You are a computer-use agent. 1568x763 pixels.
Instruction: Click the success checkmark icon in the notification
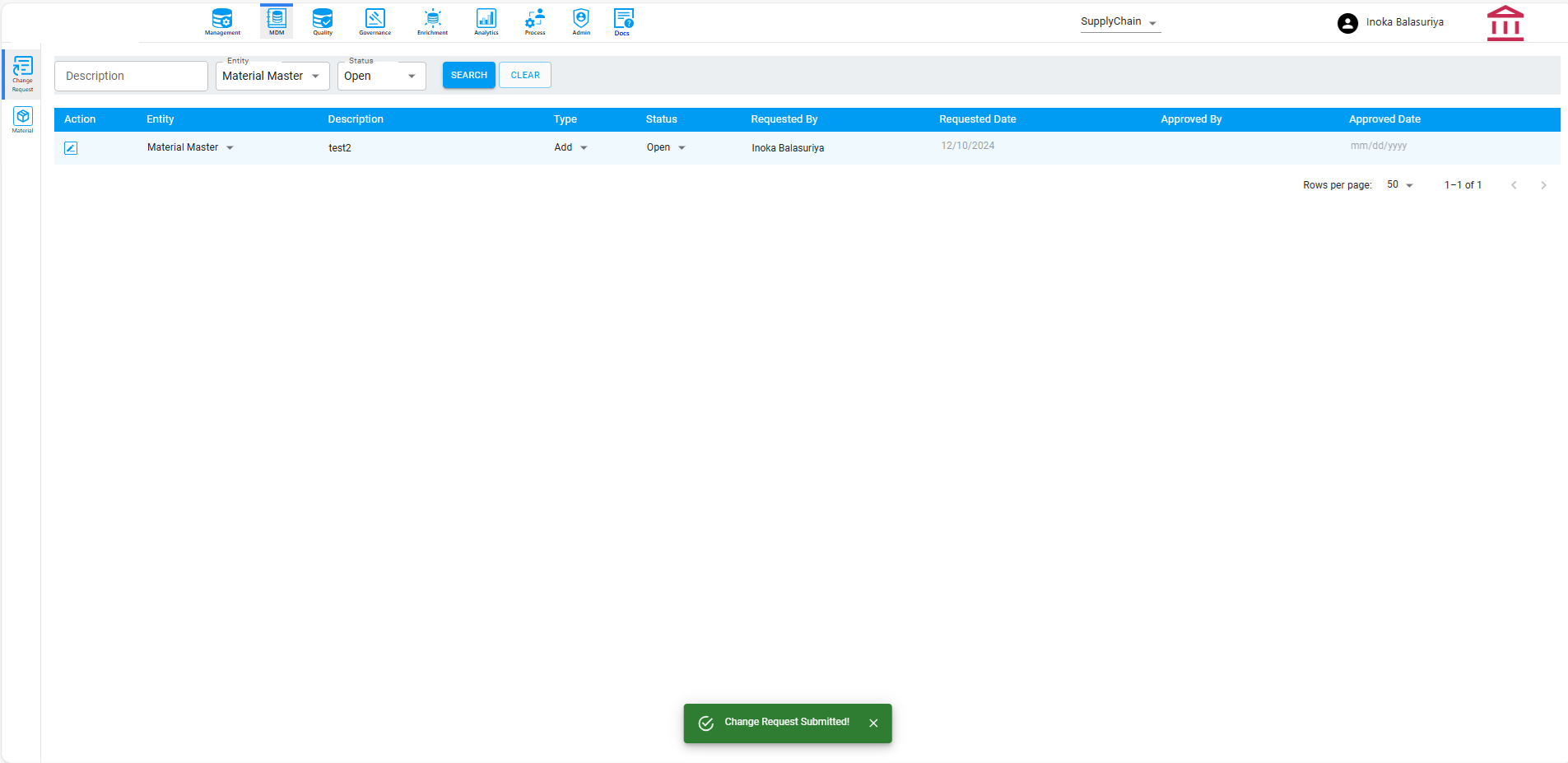click(x=706, y=723)
